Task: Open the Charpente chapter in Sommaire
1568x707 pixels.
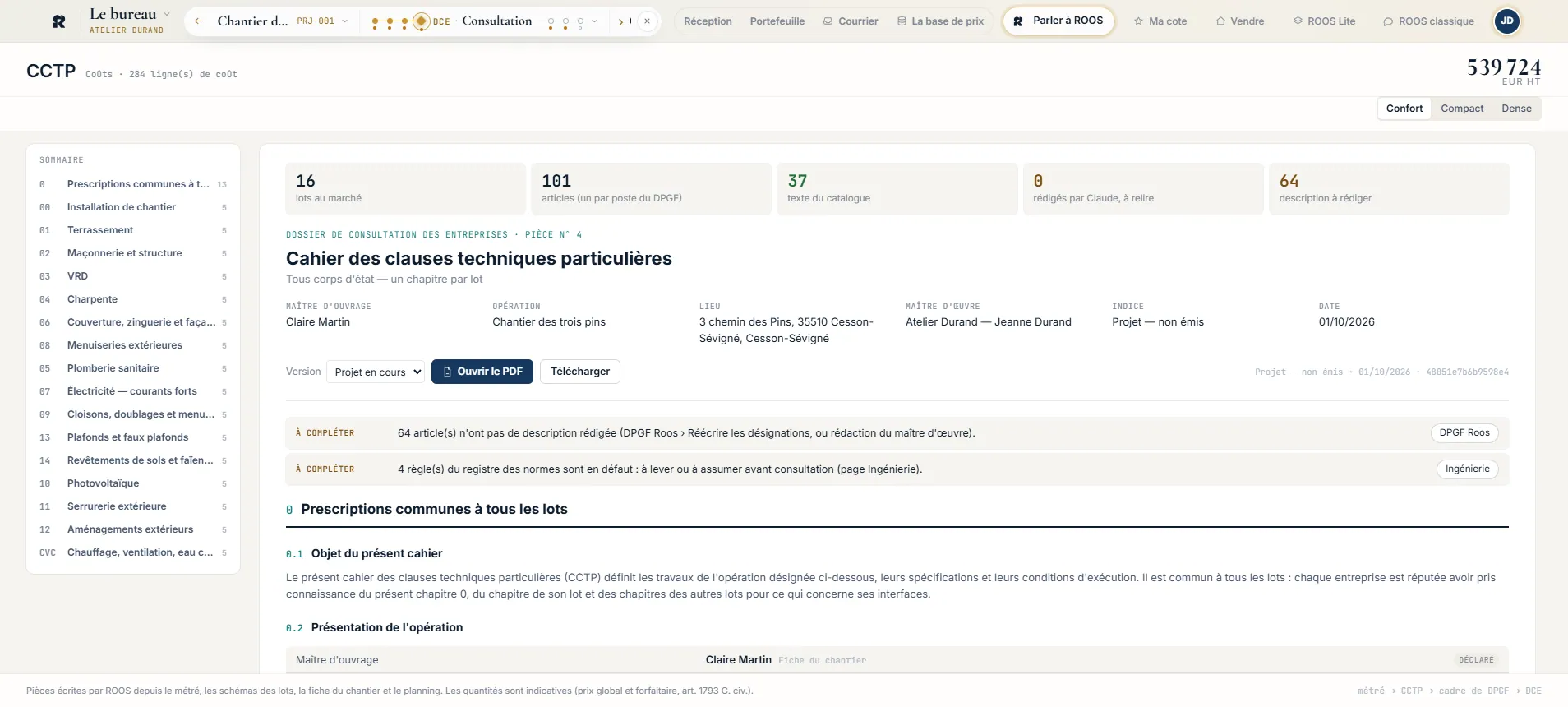Action: (133, 299)
